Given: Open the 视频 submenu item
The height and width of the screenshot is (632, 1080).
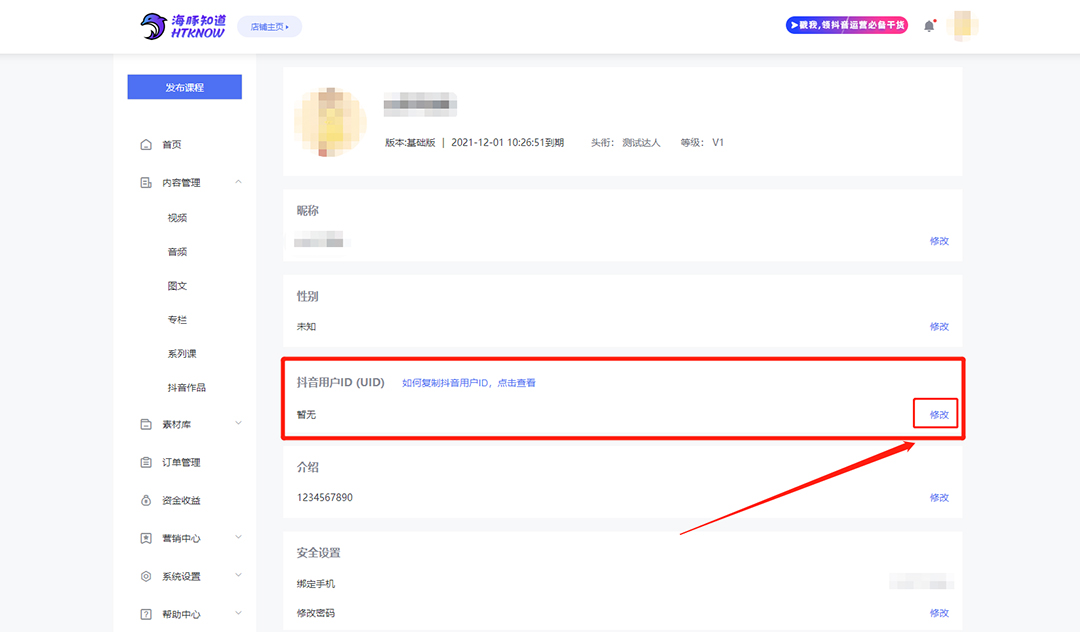Looking at the screenshot, I should [177, 218].
